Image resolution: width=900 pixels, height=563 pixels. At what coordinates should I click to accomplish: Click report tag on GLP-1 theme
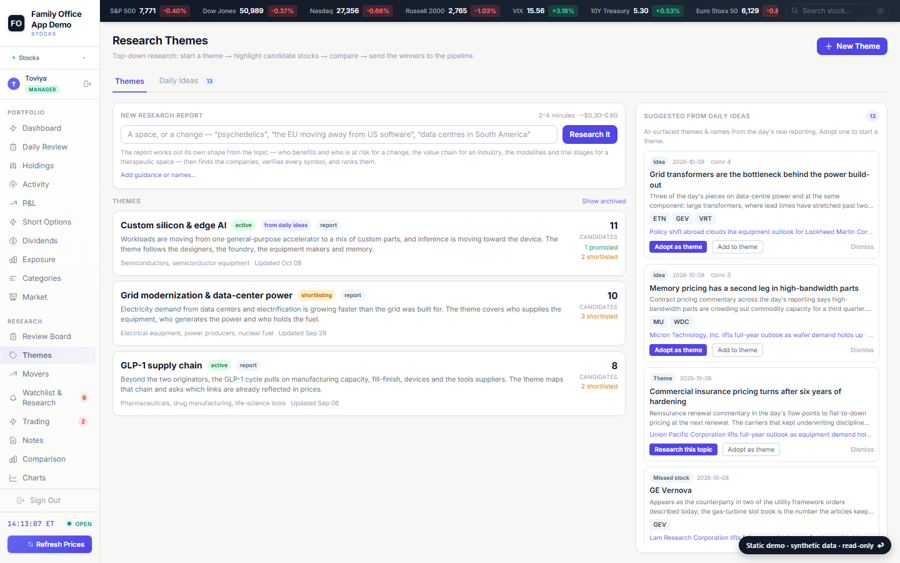tap(248, 366)
